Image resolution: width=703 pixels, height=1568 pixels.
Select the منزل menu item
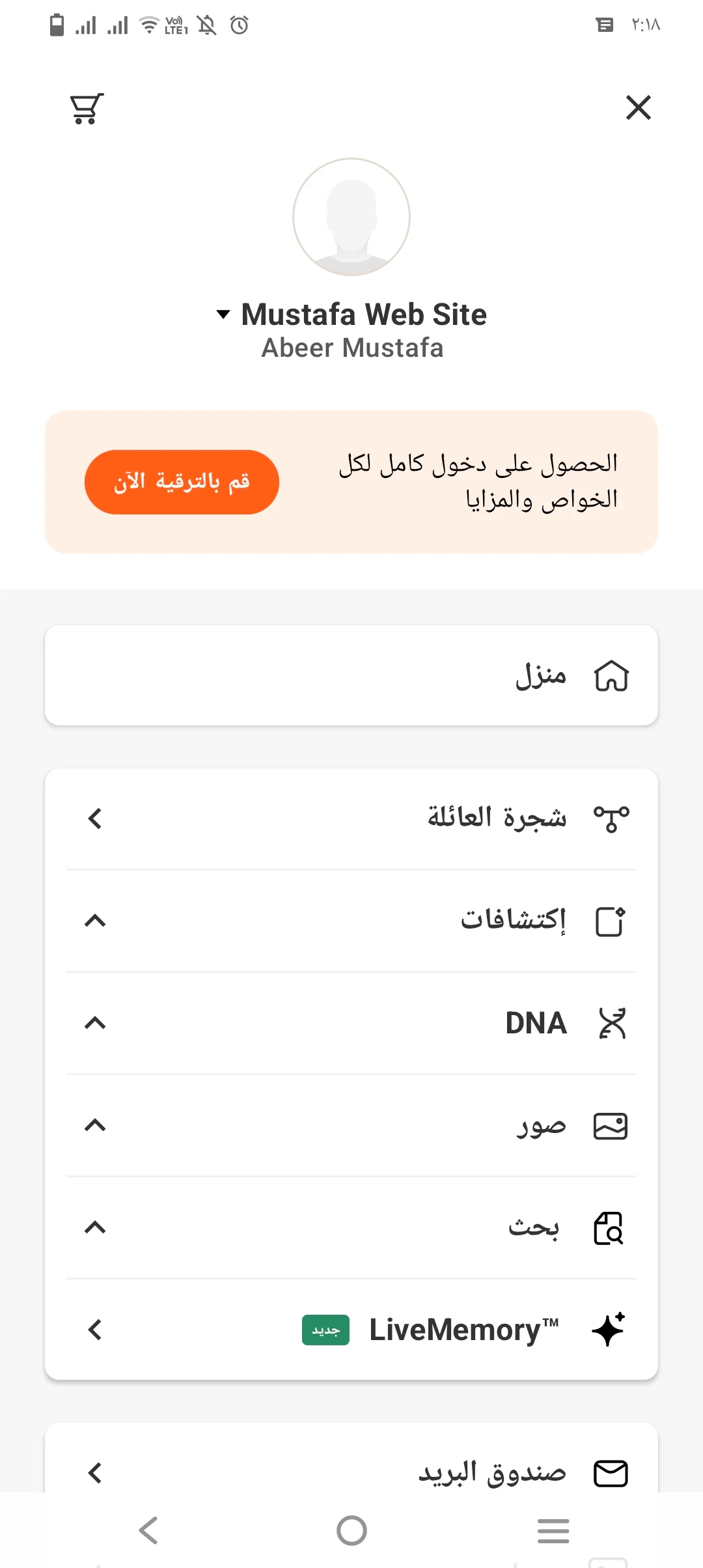click(540, 675)
